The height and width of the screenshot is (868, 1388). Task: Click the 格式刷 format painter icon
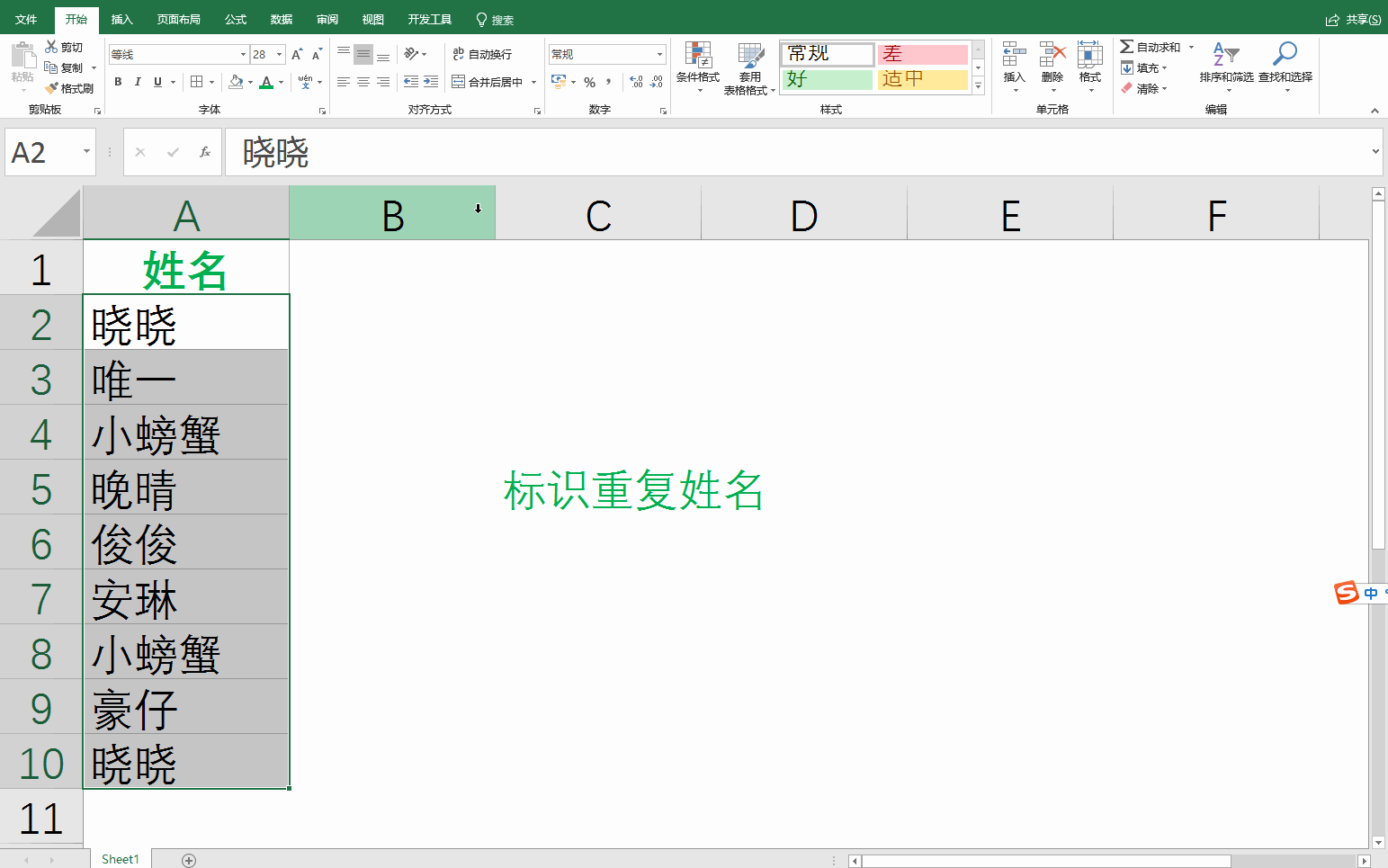click(x=52, y=88)
